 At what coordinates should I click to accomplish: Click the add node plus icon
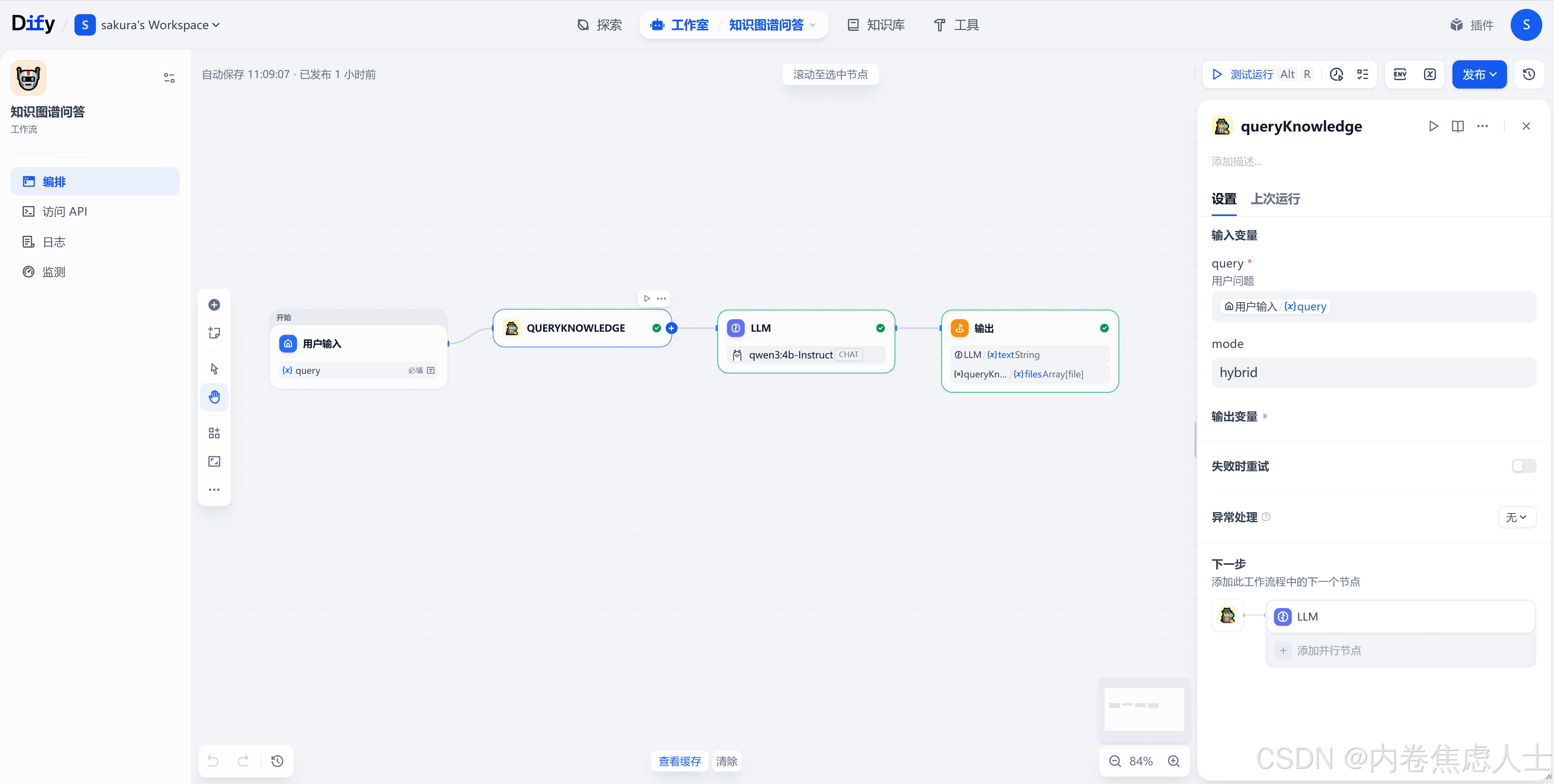point(214,305)
